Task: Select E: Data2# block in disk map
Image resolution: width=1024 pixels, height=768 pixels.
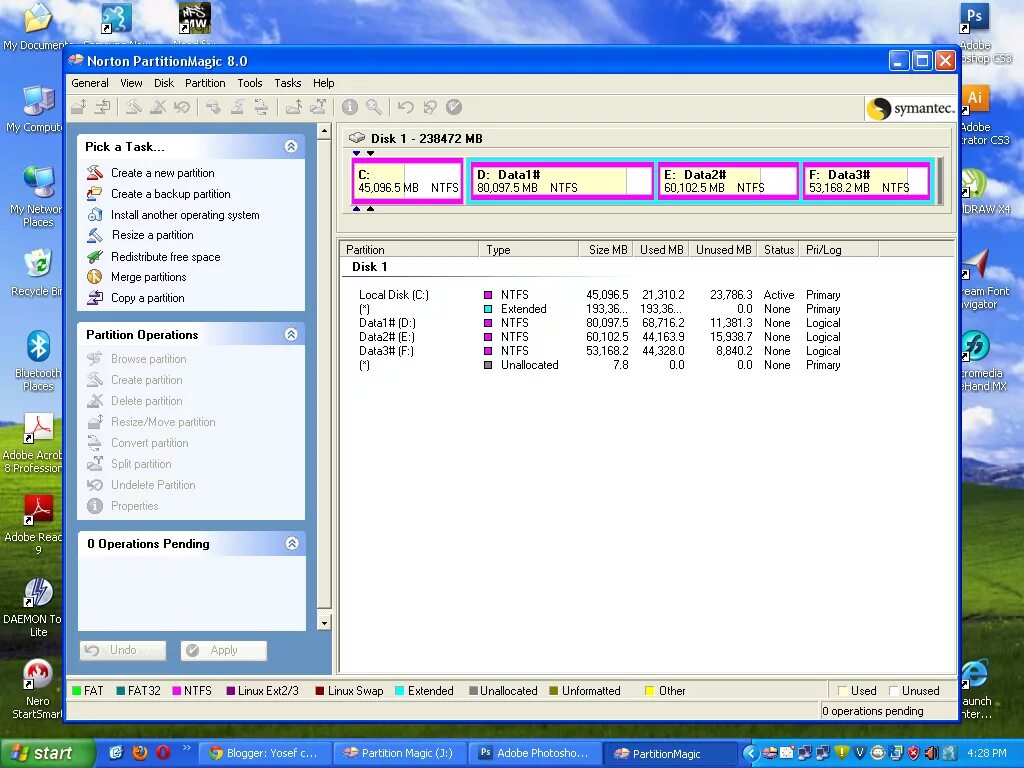Action: [728, 181]
